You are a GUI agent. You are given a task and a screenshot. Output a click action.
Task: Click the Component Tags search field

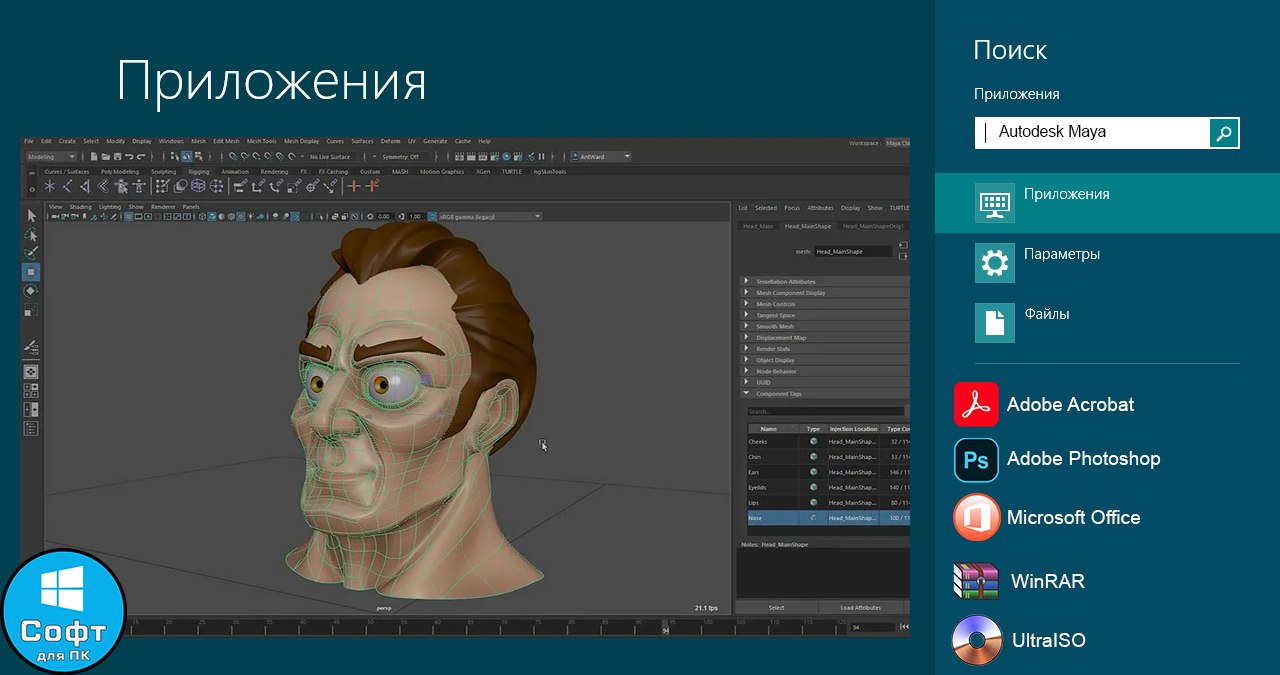pos(825,412)
